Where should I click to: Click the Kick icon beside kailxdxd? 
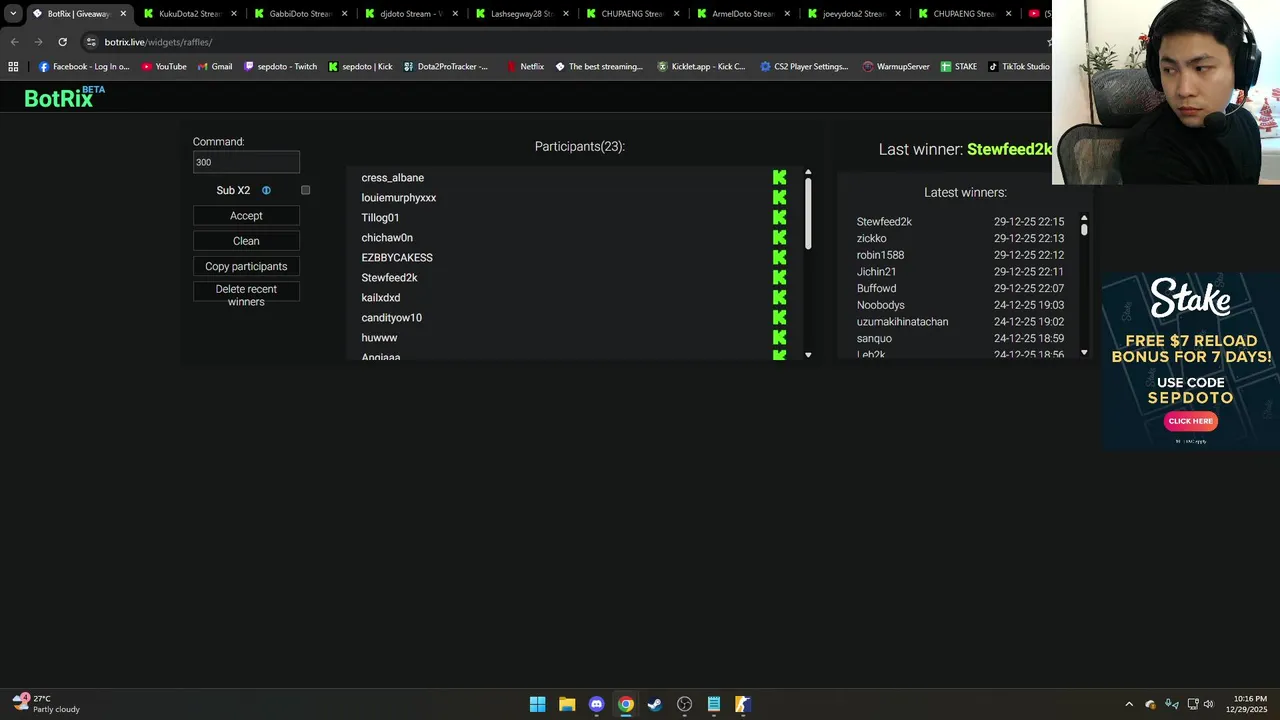click(x=779, y=298)
